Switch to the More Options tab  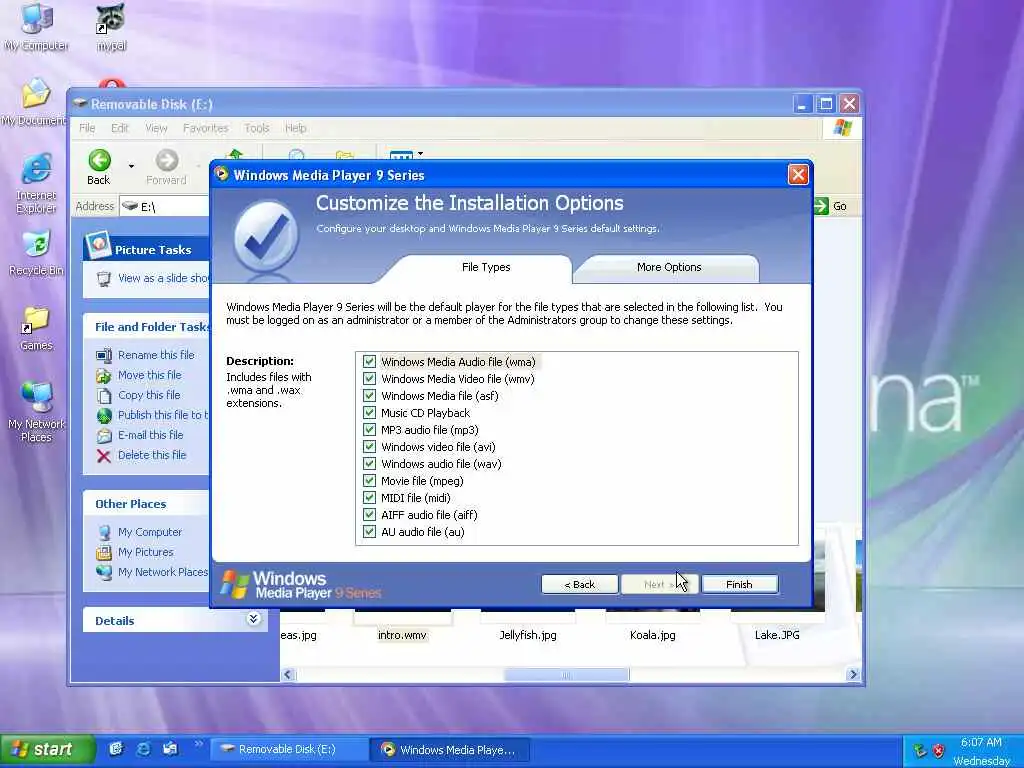pyautogui.click(x=669, y=268)
